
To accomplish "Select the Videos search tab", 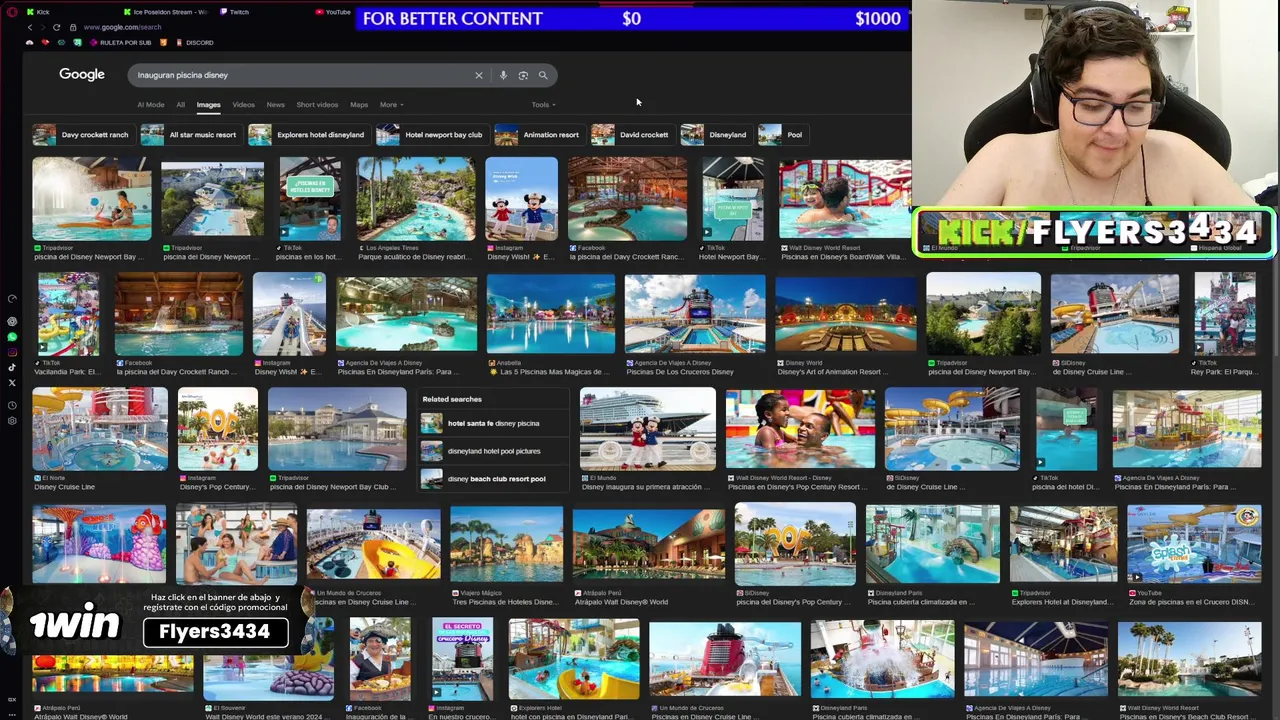I will tap(243, 105).
